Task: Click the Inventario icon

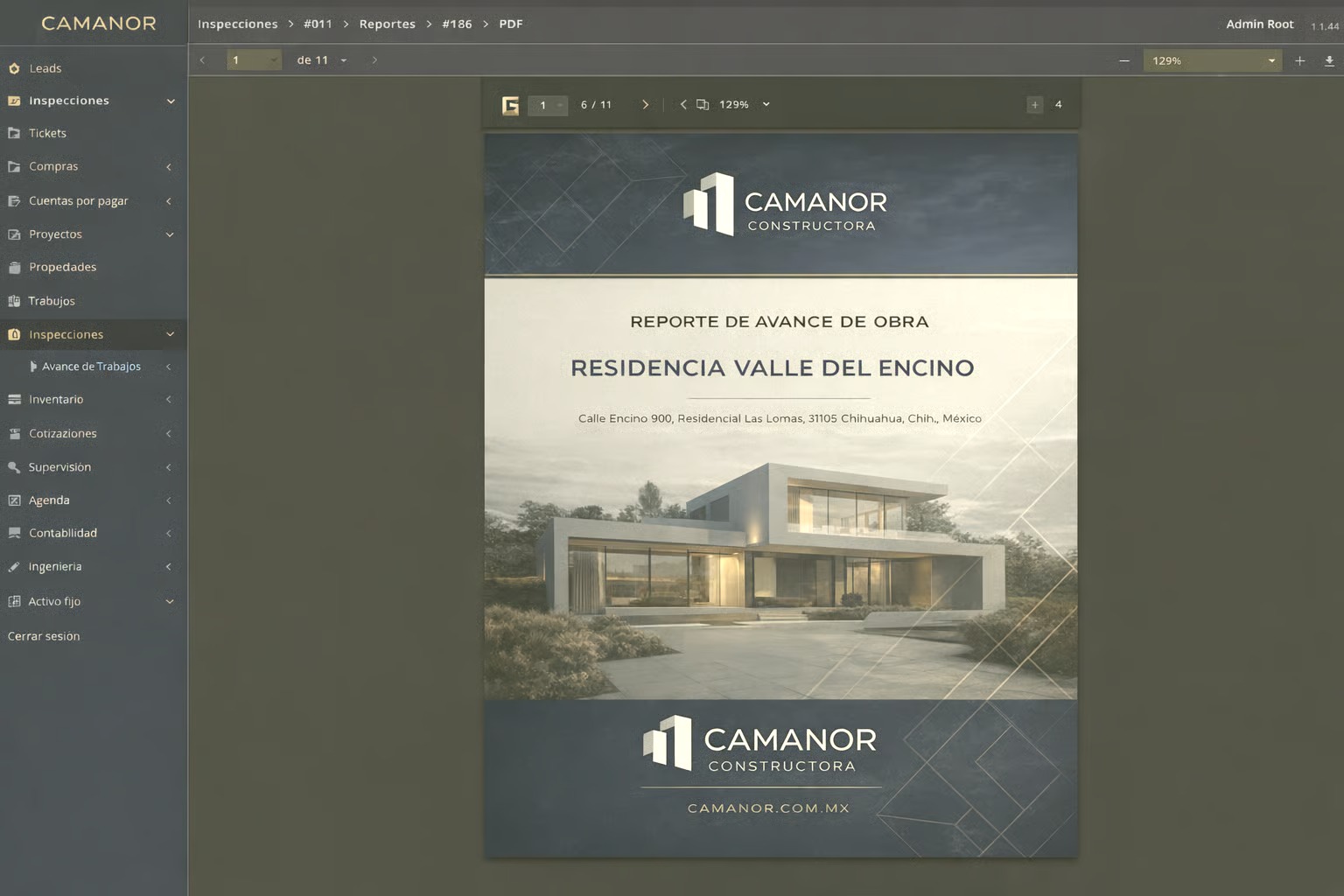Action: (x=14, y=400)
